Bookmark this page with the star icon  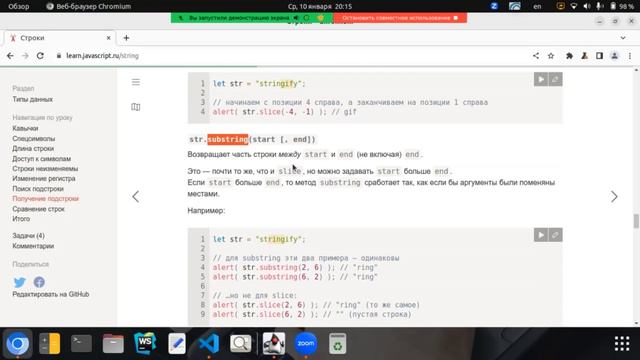point(551,56)
